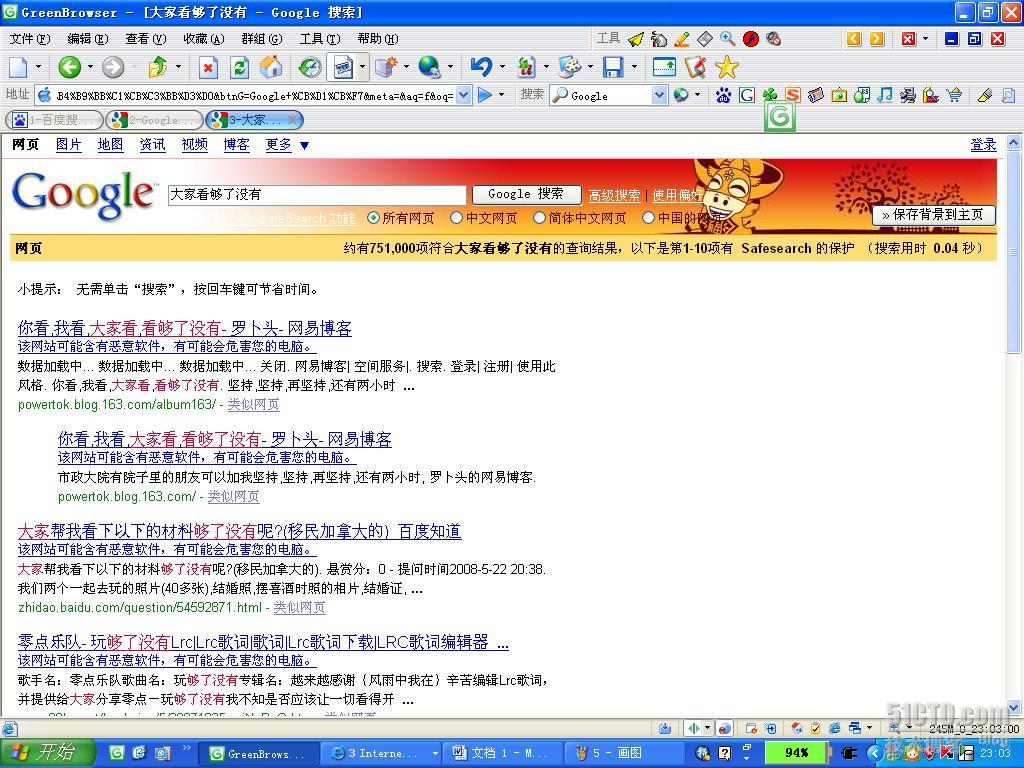The image size is (1024, 768).
Task: Click the yellow star Favorites icon
Action: point(727,67)
